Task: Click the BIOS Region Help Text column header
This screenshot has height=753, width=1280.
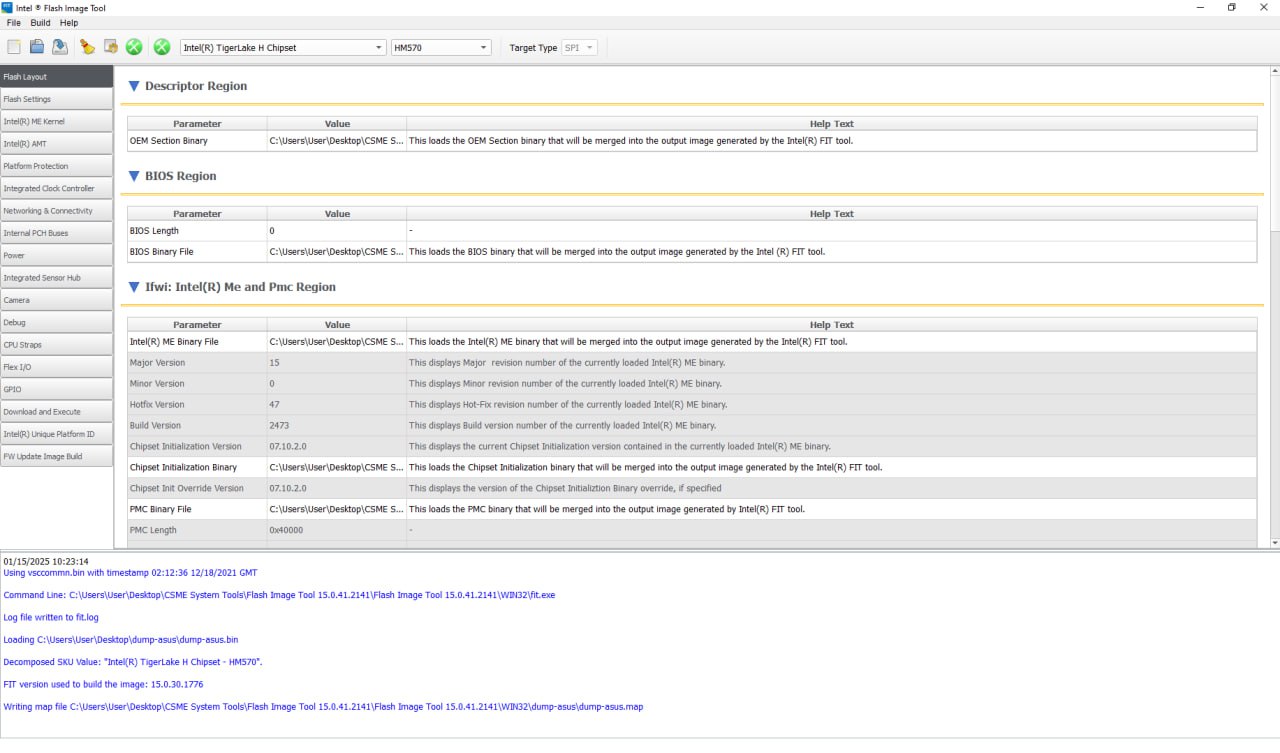Action: coord(832,214)
